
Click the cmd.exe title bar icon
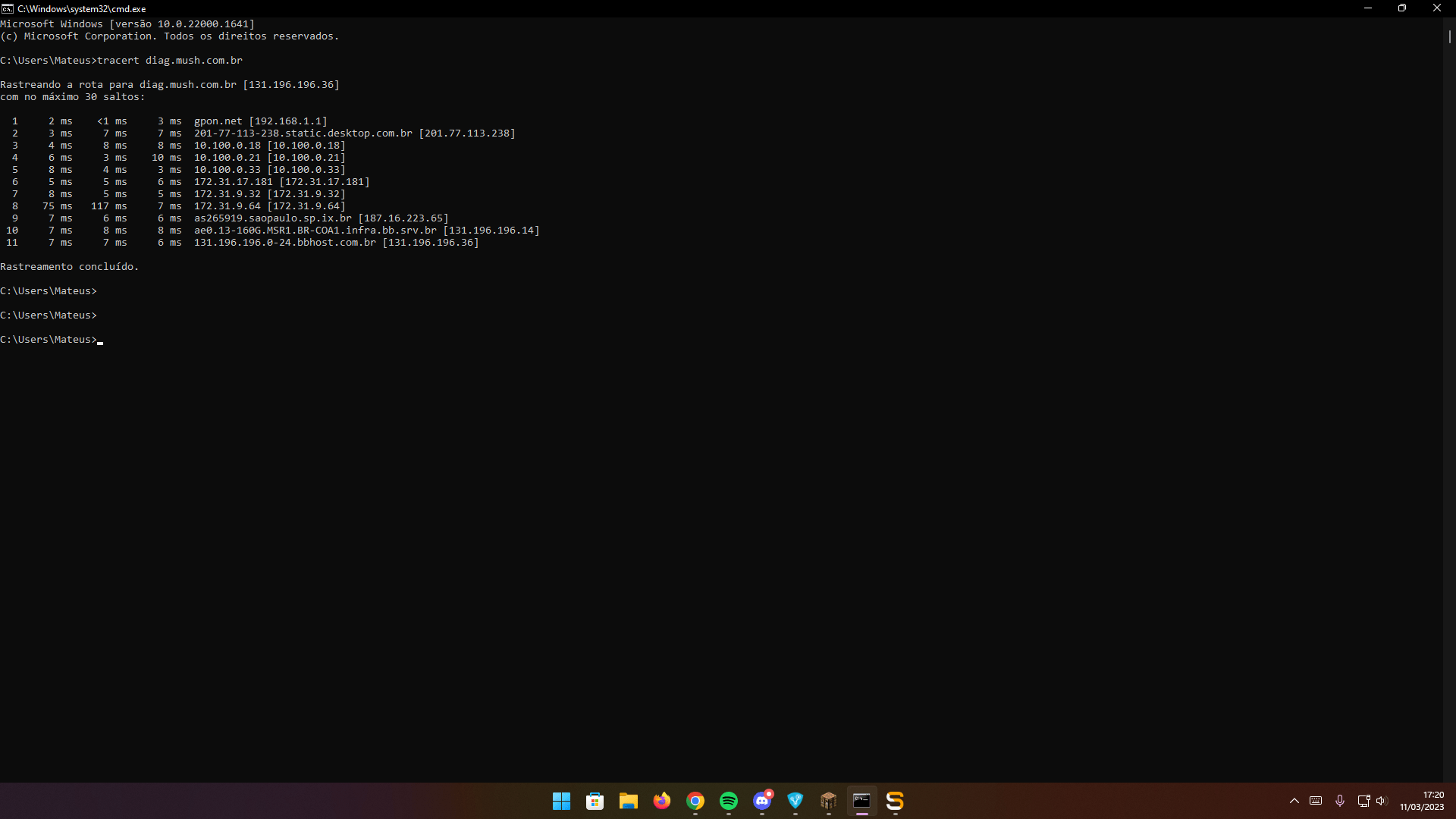[8, 8]
